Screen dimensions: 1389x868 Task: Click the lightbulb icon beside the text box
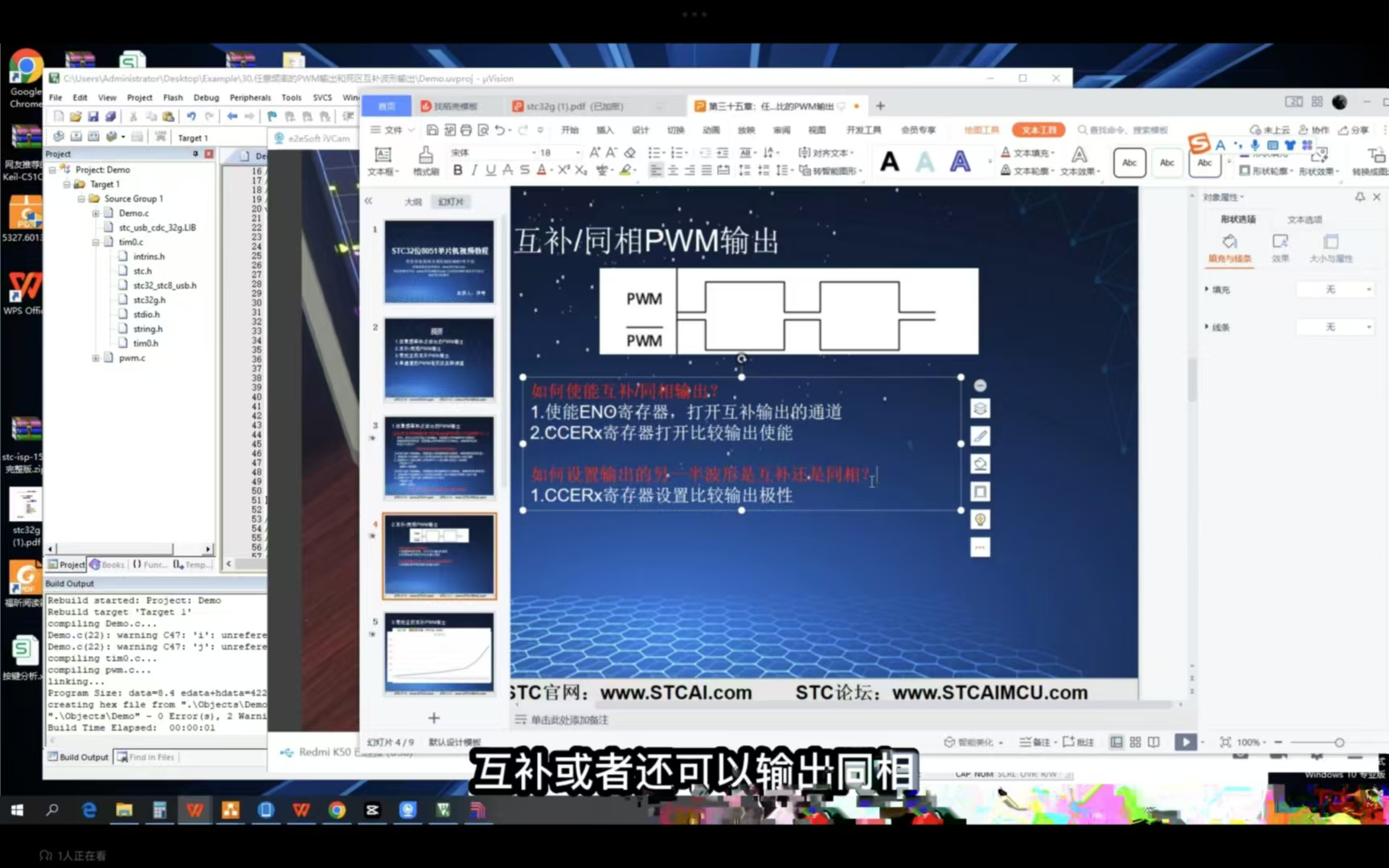980,520
